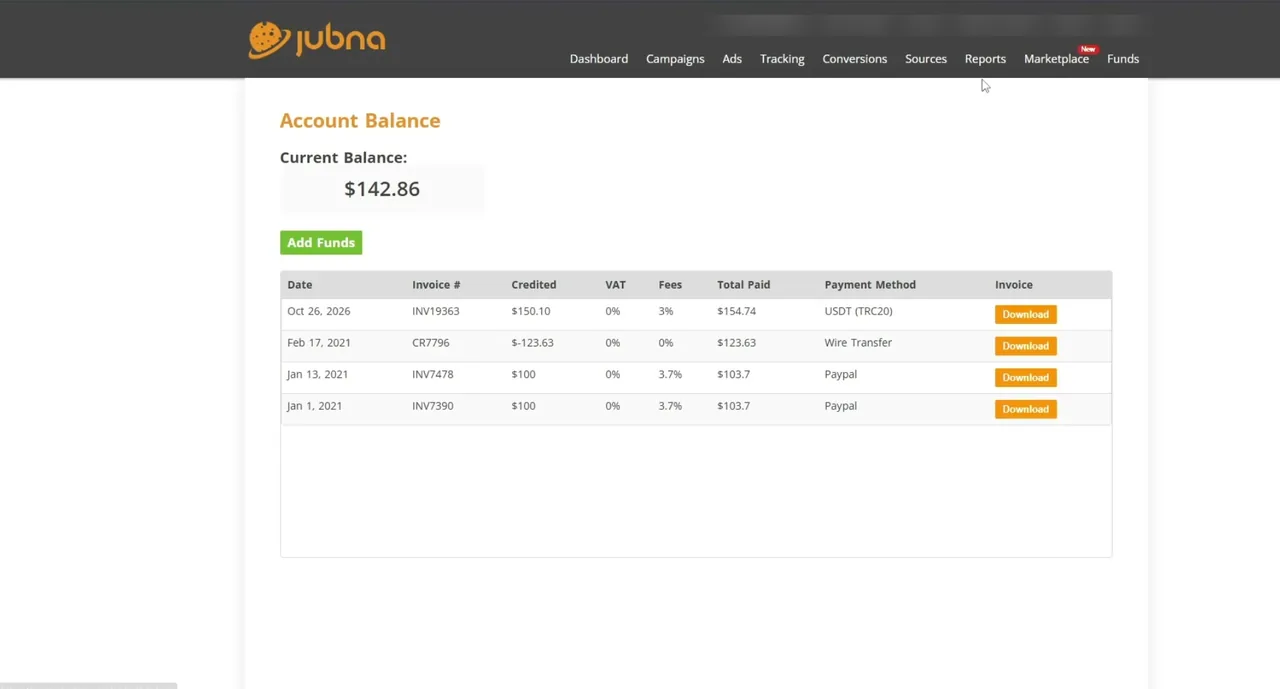Click the New badge on Marketplace
Image resolution: width=1280 pixels, height=689 pixels.
click(1088, 49)
